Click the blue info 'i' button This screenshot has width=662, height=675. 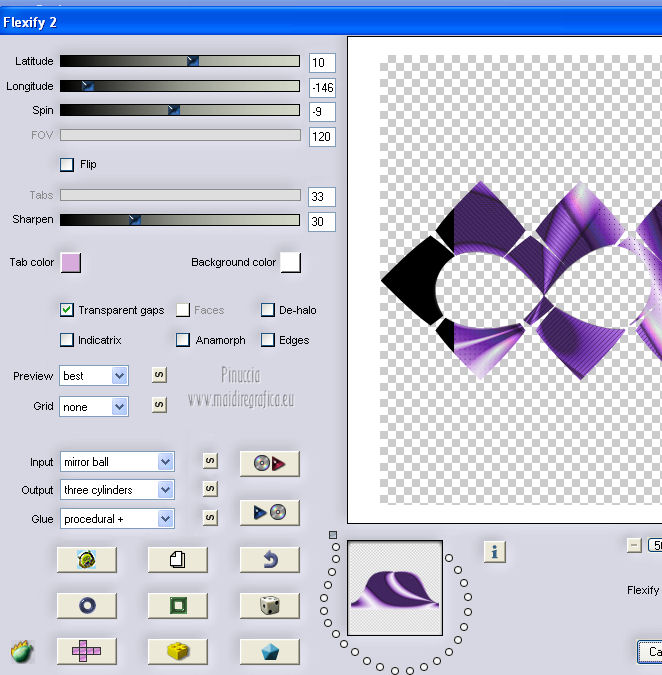tap(495, 551)
